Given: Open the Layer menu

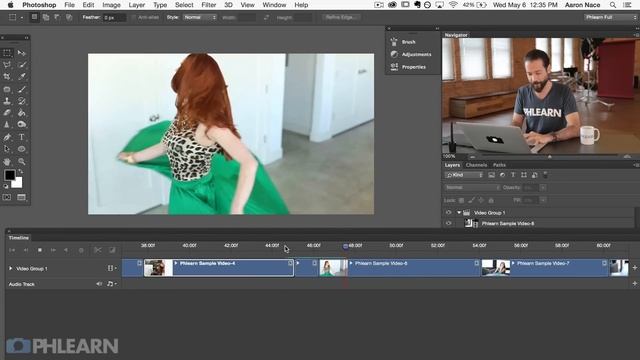Looking at the screenshot, I should (136, 5).
